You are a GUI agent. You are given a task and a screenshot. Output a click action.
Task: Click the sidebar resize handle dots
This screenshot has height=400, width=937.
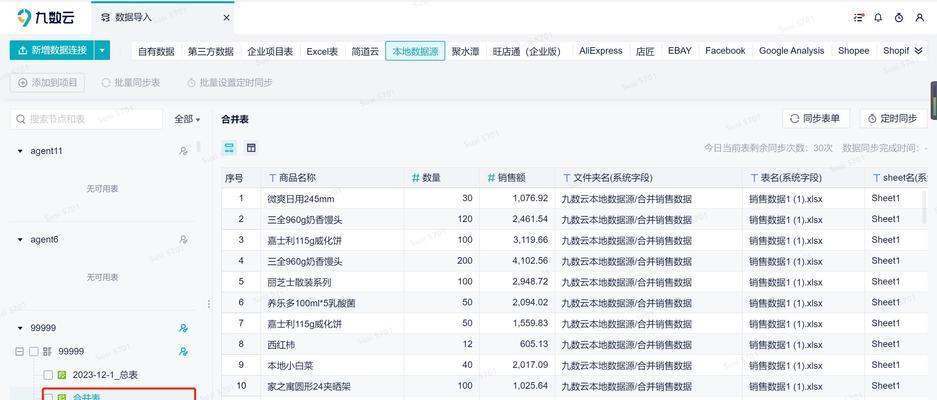[209, 304]
